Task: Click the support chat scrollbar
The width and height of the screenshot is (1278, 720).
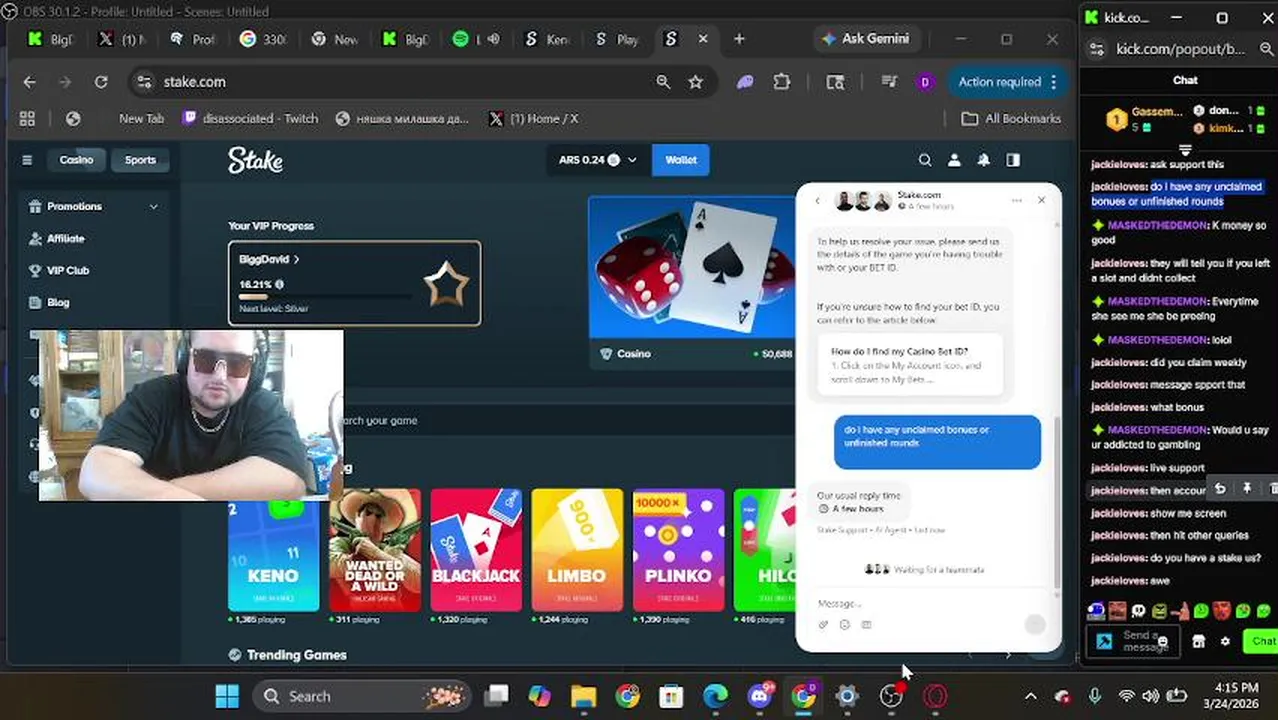Action: pos(1056,500)
